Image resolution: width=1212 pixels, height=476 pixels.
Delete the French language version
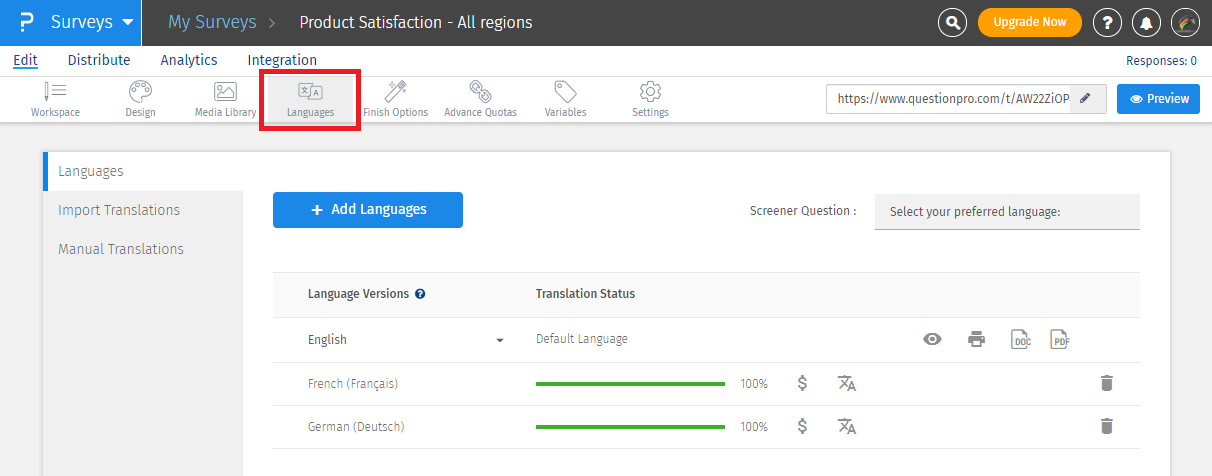click(1106, 383)
